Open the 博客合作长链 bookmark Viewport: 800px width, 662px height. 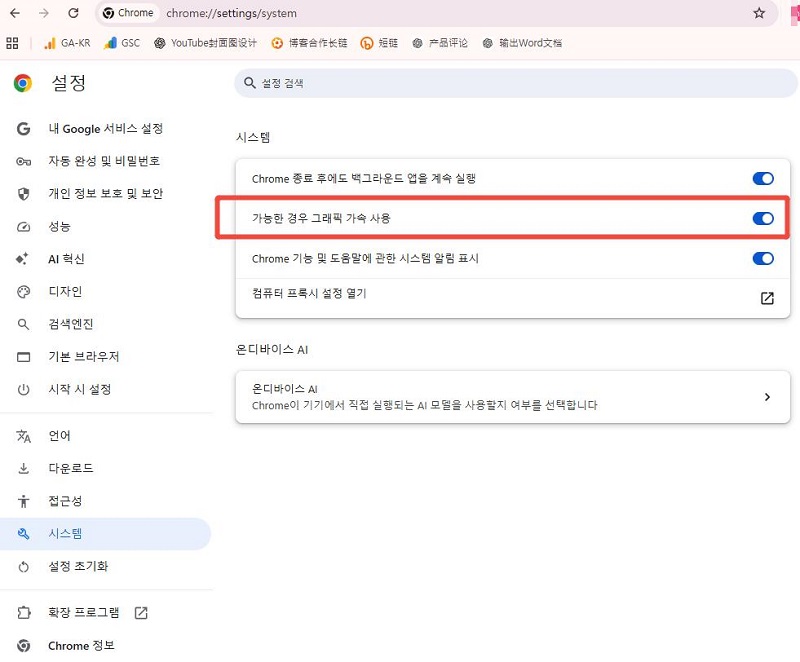pyautogui.click(x=309, y=43)
